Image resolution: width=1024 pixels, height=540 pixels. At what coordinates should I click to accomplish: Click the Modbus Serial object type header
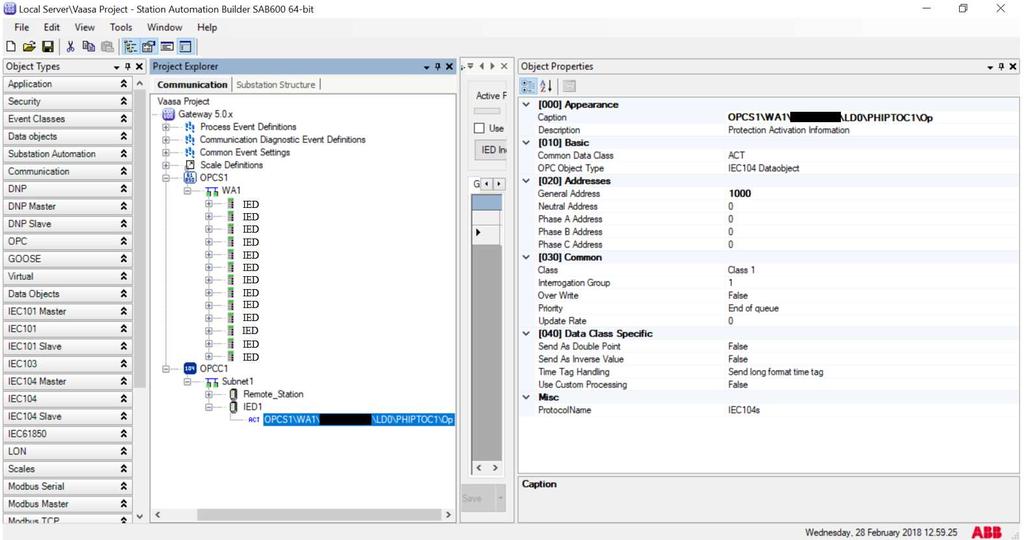coord(68,486)
